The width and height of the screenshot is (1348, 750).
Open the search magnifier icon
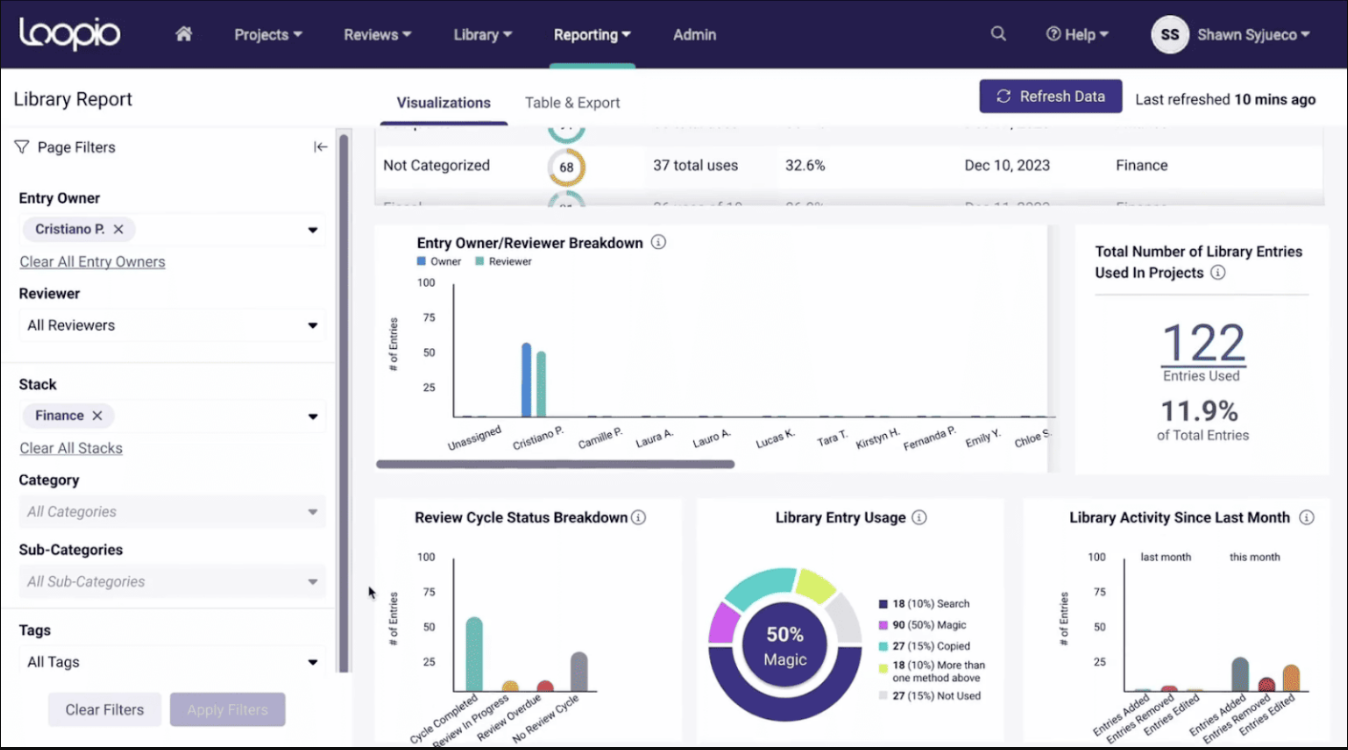point(998,34)
